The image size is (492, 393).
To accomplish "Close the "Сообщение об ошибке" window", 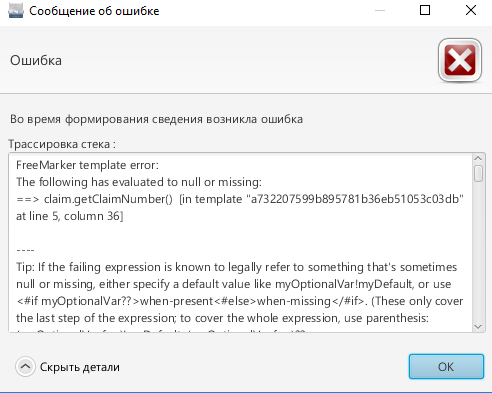I will point(471,10).
